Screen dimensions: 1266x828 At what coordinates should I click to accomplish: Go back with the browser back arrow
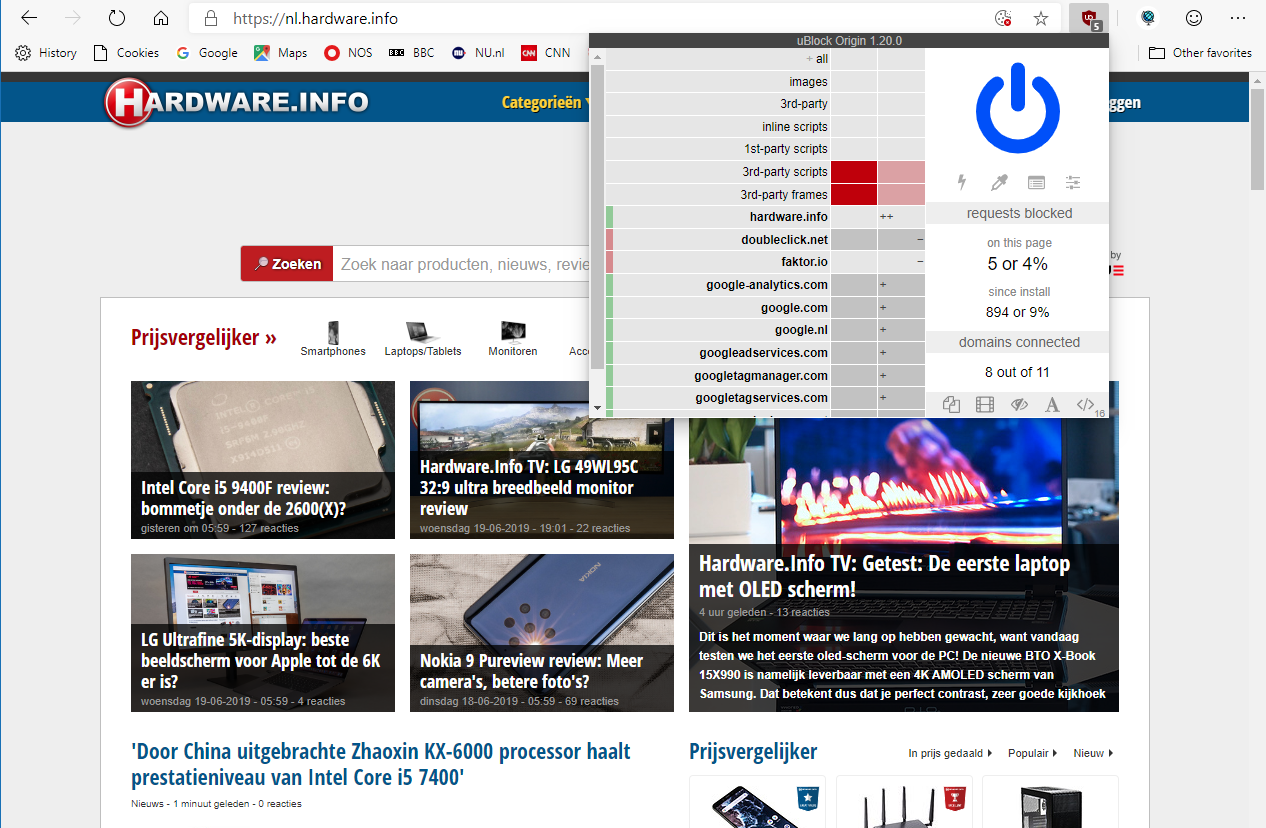(x=29, y=18)
